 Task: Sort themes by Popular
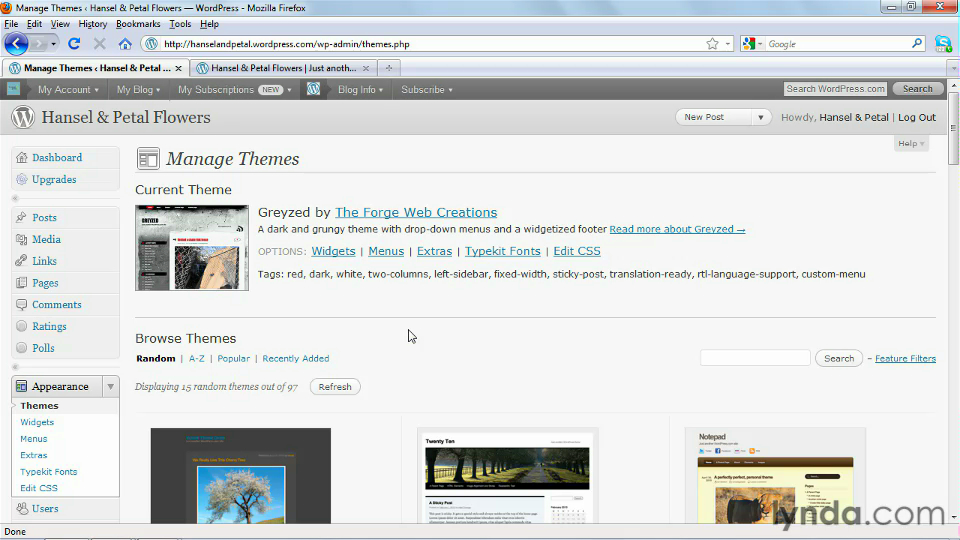click(233, 359)
